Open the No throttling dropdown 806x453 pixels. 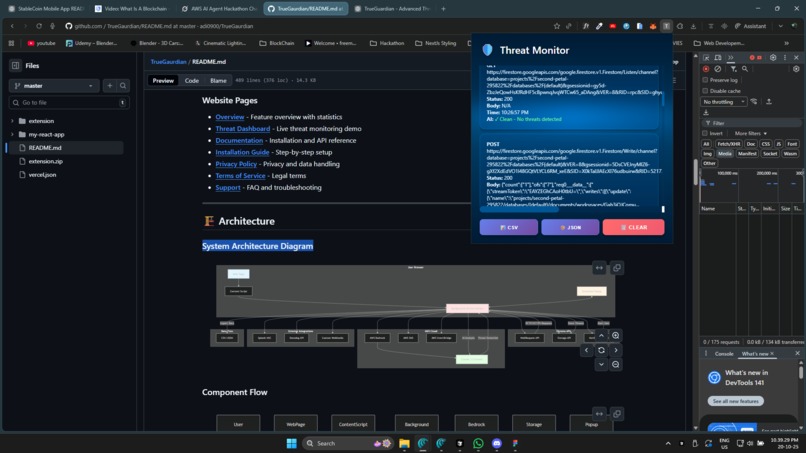[x=724, y=102]
